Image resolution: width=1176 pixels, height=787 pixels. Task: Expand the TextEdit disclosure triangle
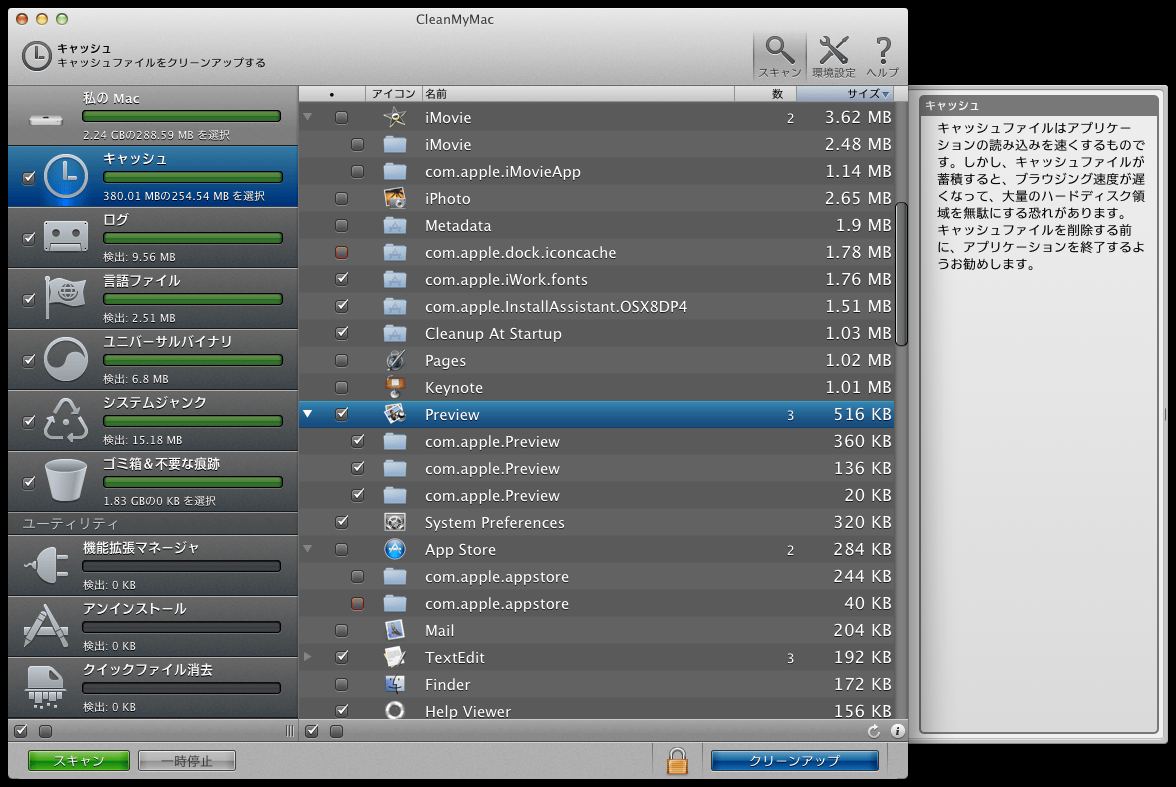click(308, 657)
